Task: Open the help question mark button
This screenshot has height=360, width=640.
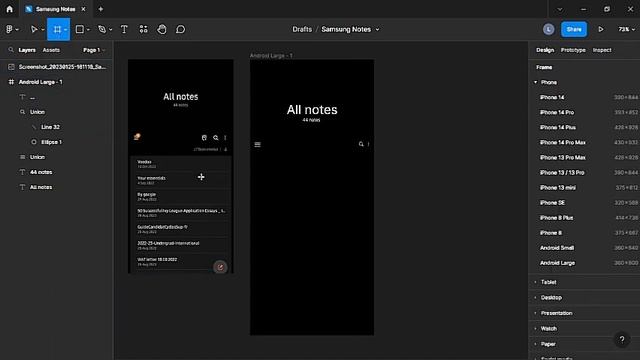Action: pos(622,339)
